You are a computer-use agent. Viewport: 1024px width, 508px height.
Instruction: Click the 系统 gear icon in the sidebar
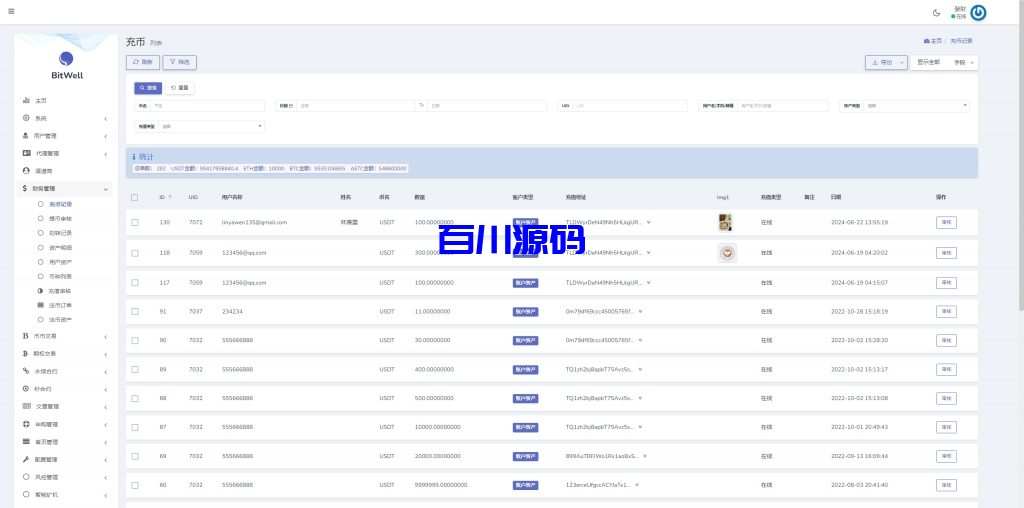click(x=26, y=118)
